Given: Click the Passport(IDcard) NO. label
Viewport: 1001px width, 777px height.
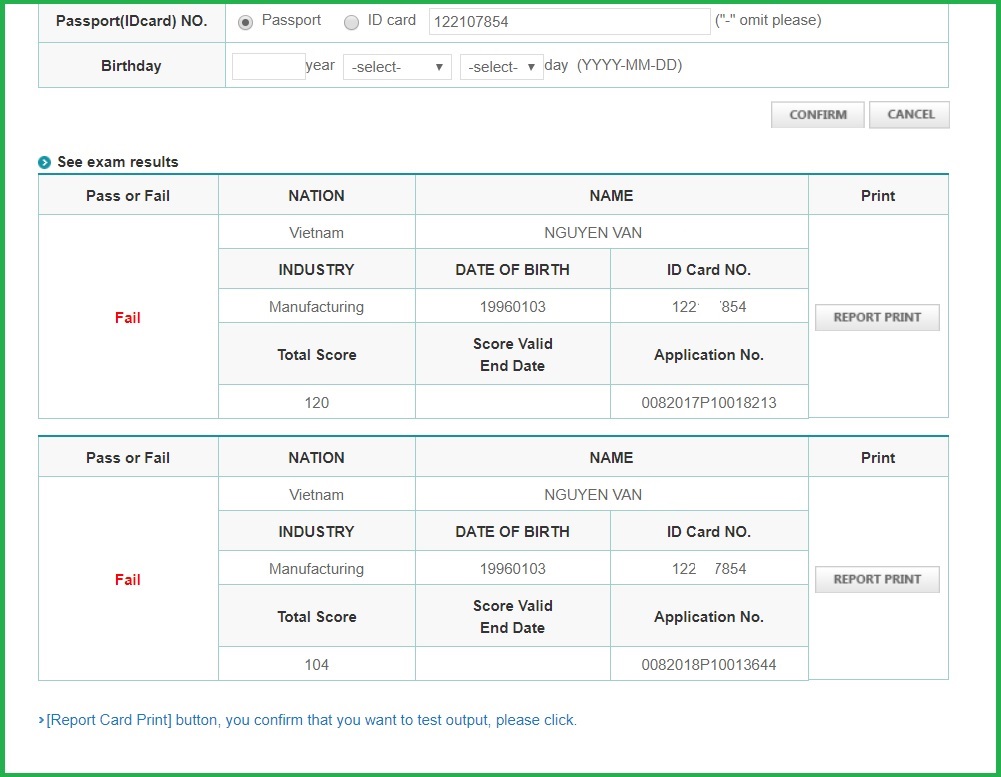Looking at the screenshot, I should click(x=132, y=21).
